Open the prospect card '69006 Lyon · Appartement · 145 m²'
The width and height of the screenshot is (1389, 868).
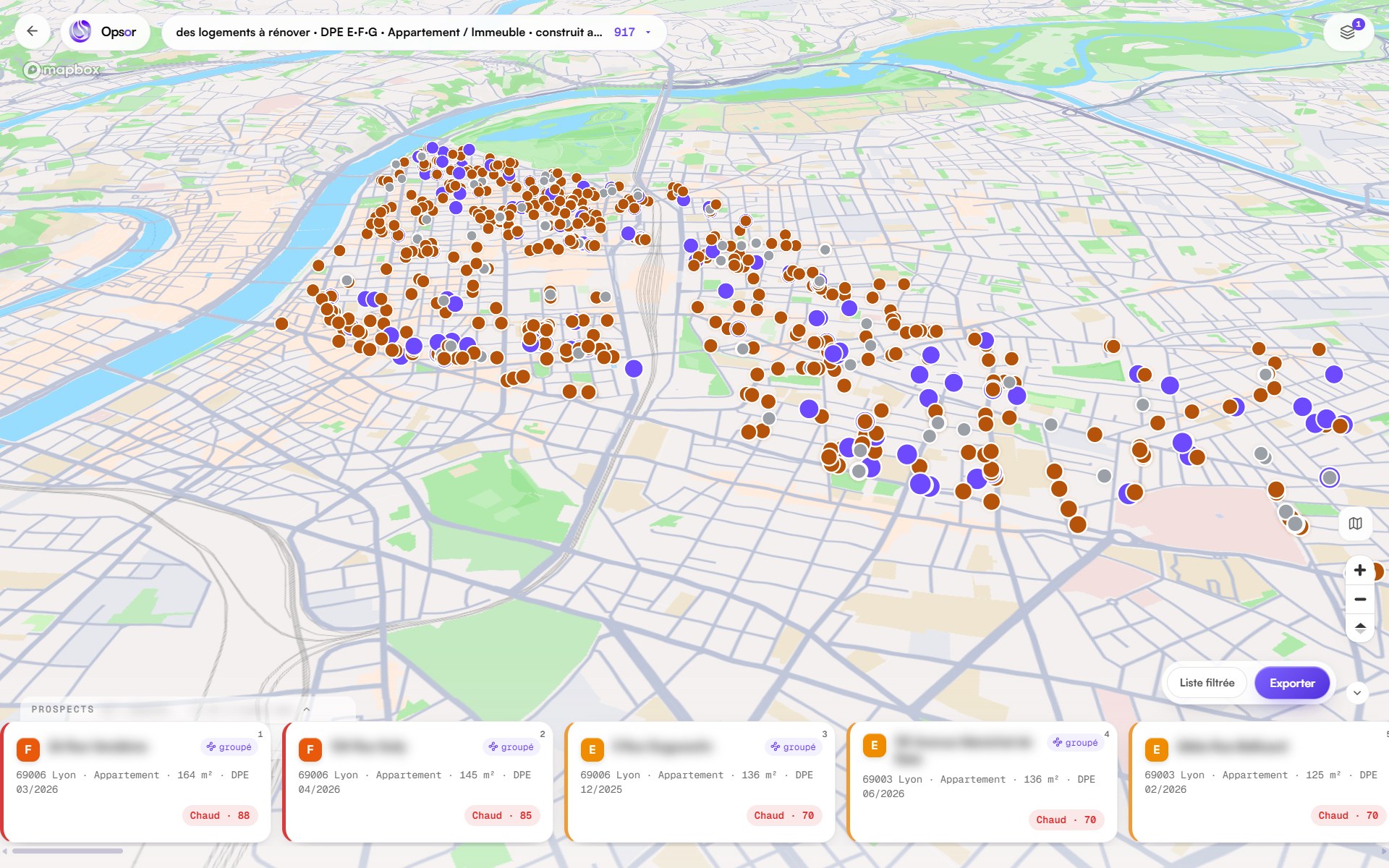[x=418, y=782]
